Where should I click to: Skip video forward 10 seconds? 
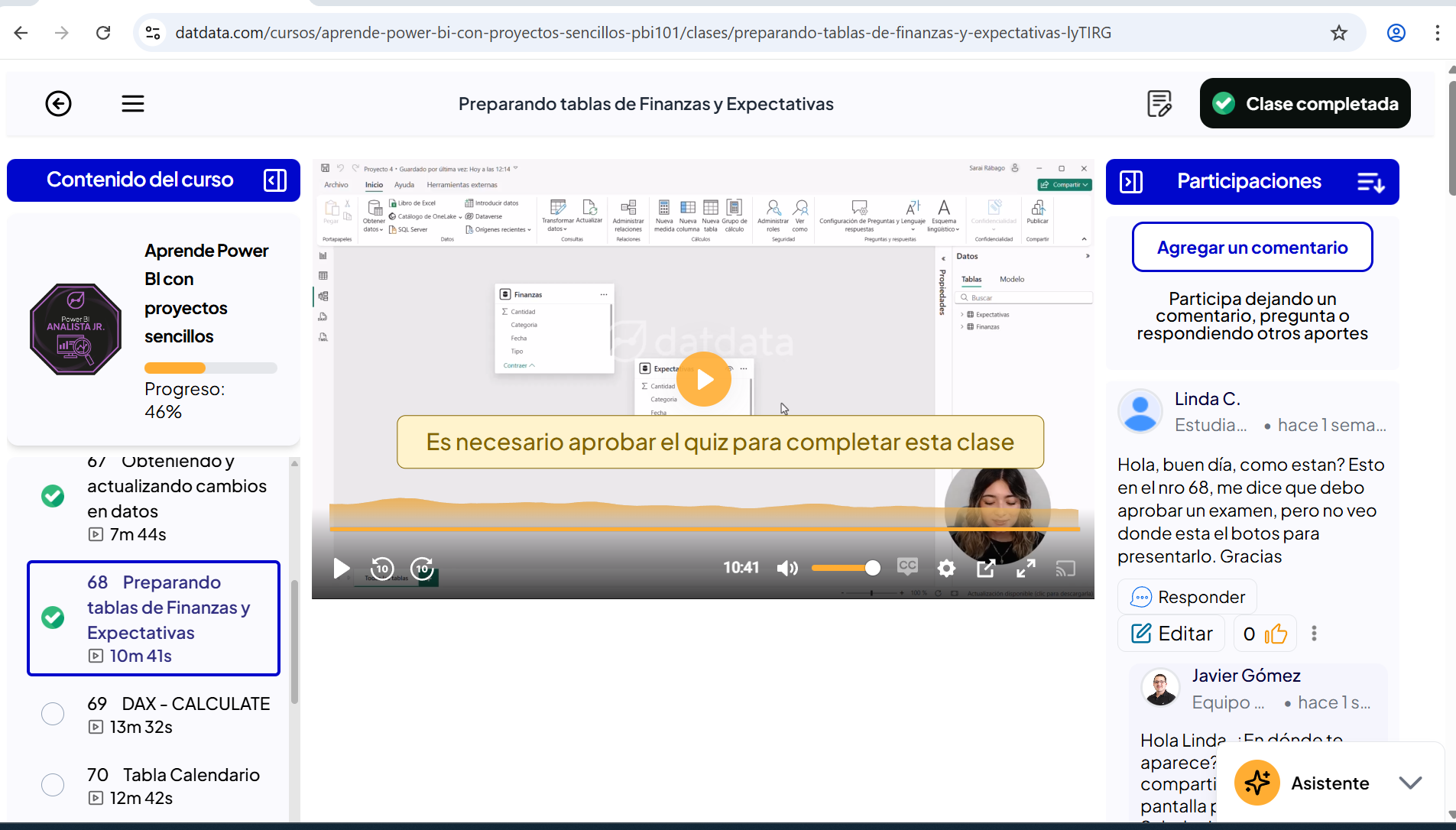tap(422, 568)
